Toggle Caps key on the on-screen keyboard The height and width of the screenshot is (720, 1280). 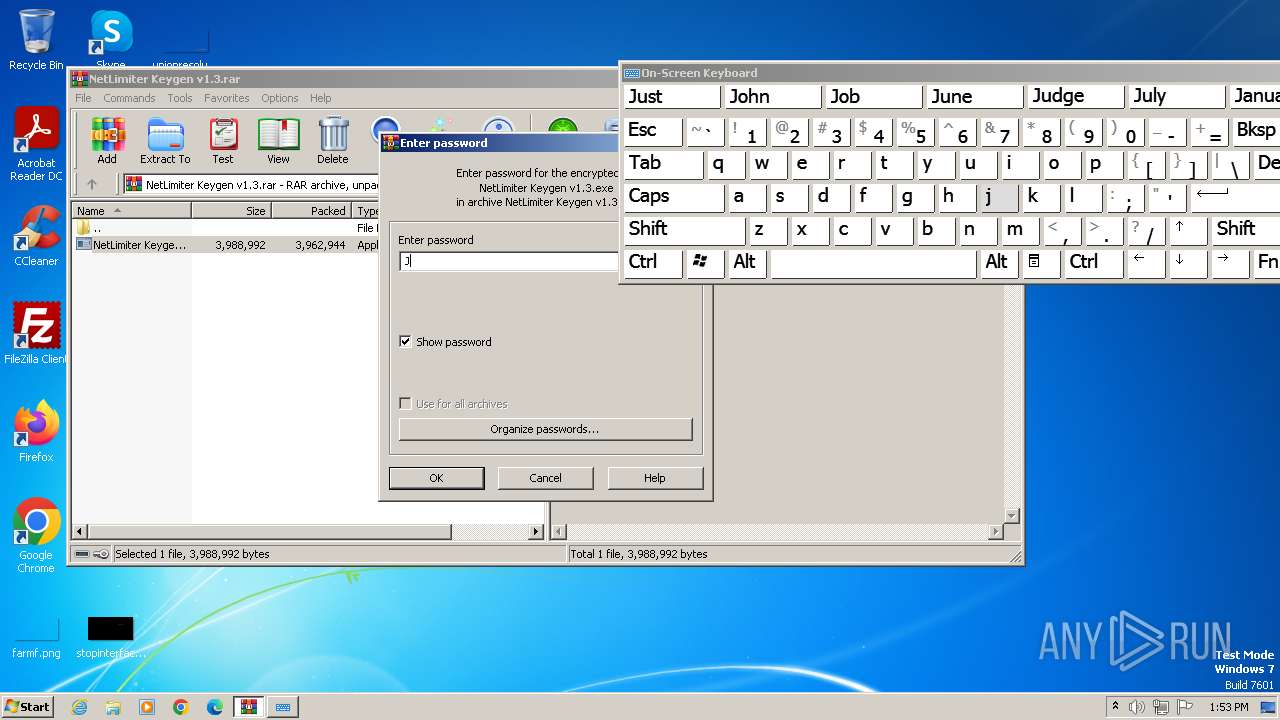[x=674, y=197]
